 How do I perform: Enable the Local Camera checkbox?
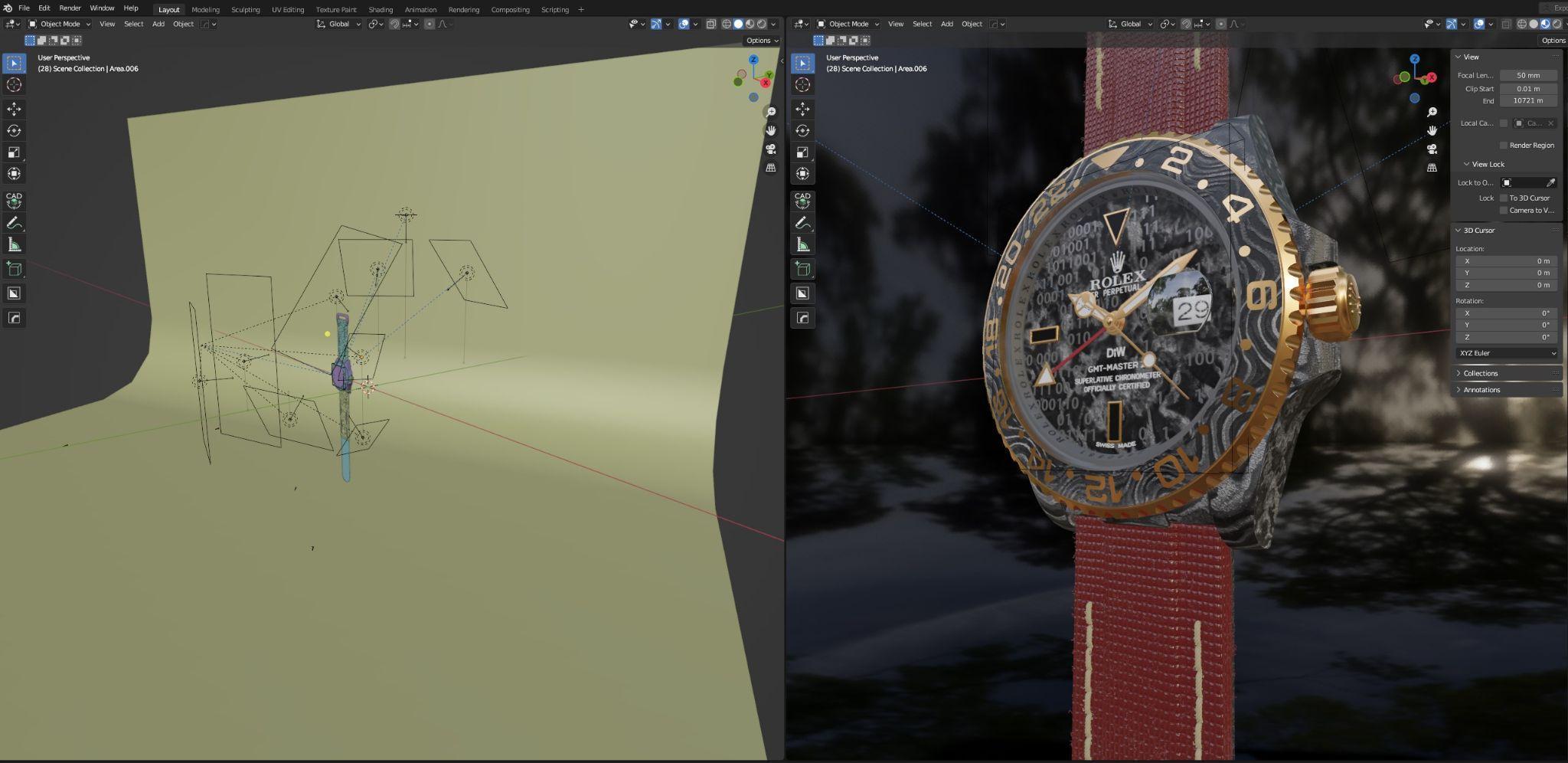pyautogui.click(x=1504, y=123)
